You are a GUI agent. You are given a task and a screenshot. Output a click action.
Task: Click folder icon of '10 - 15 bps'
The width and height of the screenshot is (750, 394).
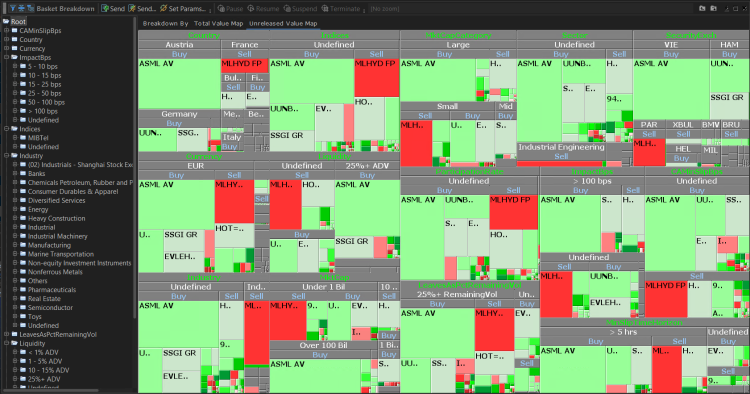(x=23, y=76)
